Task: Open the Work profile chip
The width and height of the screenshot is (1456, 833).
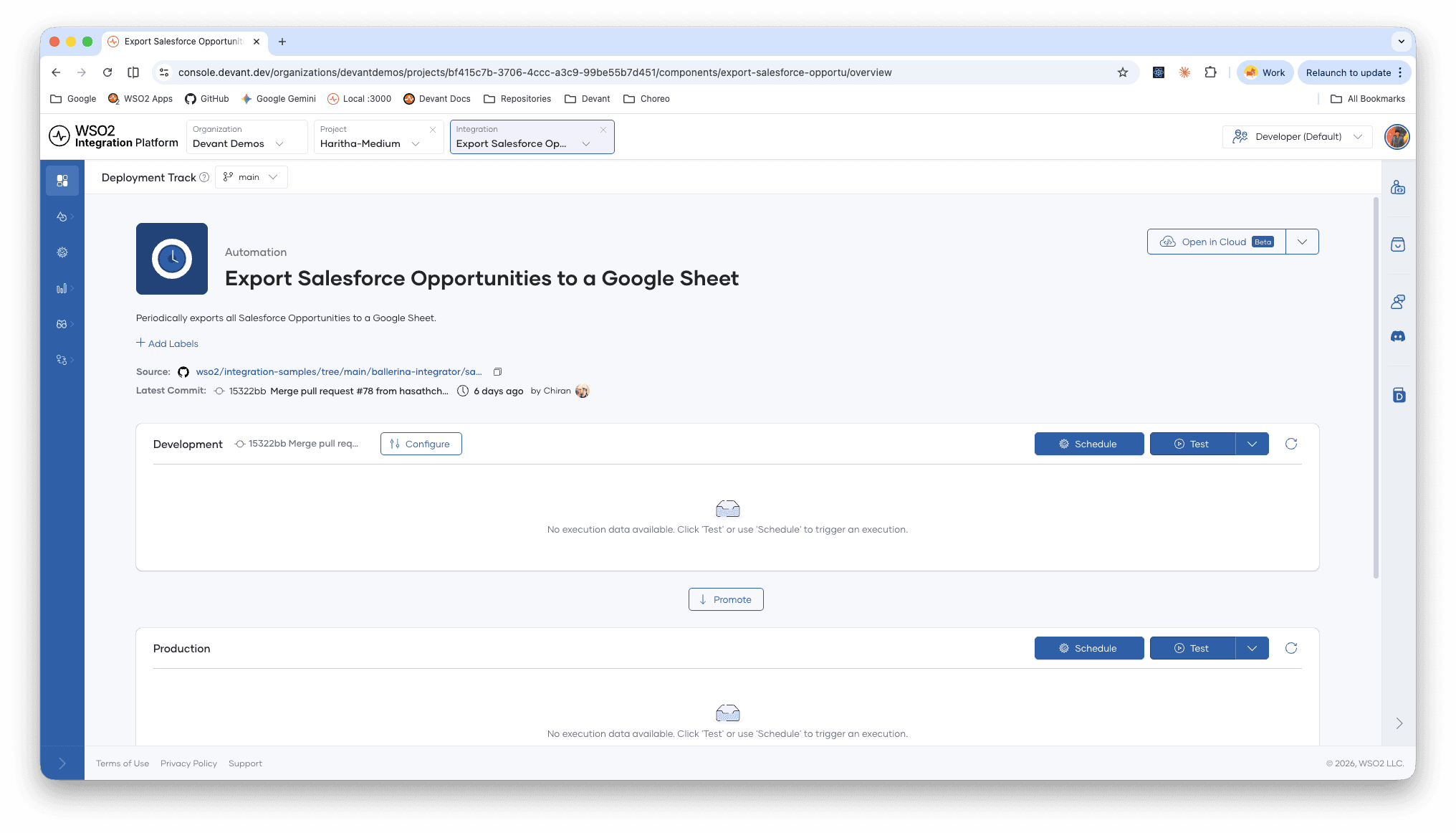Action: tap(1265, 72)
